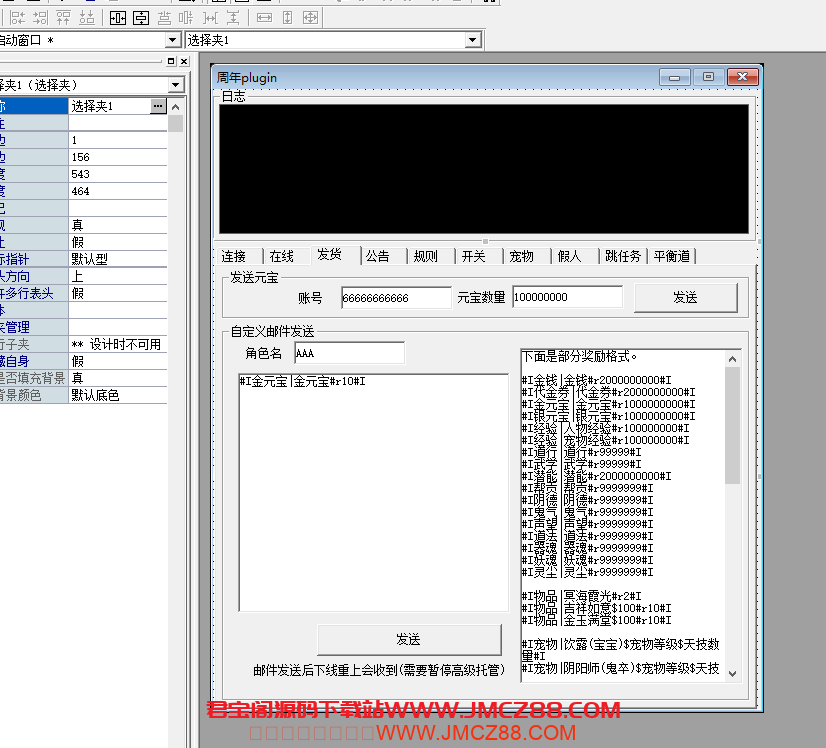The image size is (826, 748).
Task: Select the 平衡道 tab
Action: tap(672, 257)
